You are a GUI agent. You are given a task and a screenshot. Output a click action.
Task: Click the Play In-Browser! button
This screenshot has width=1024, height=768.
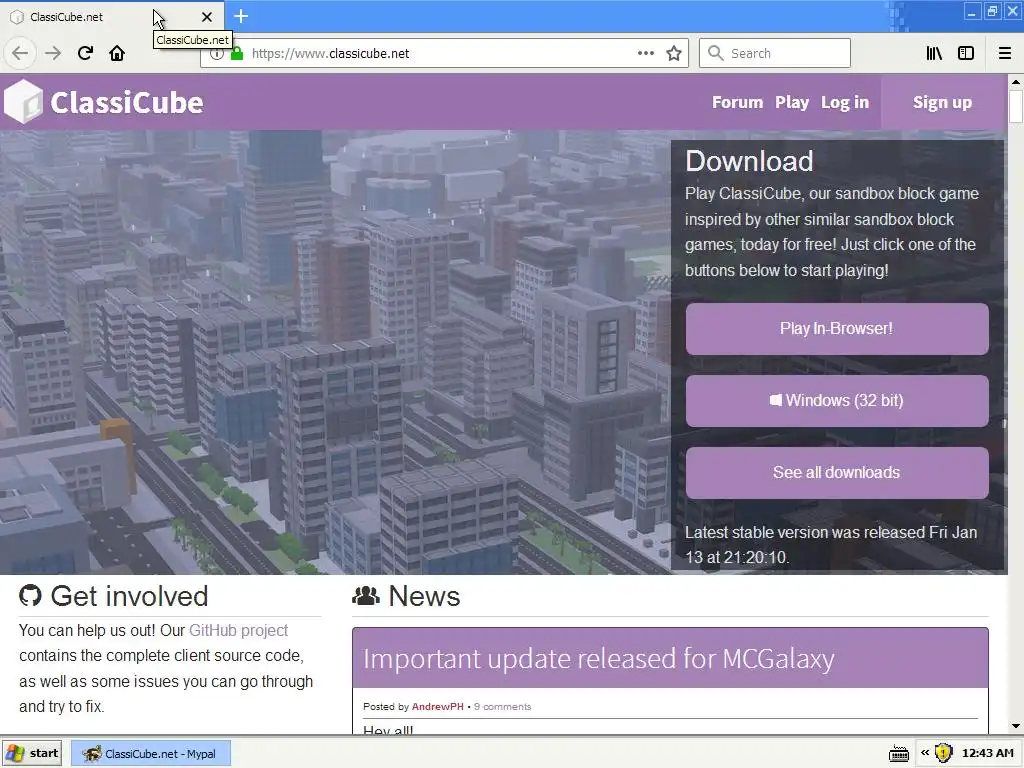[837, 328]
